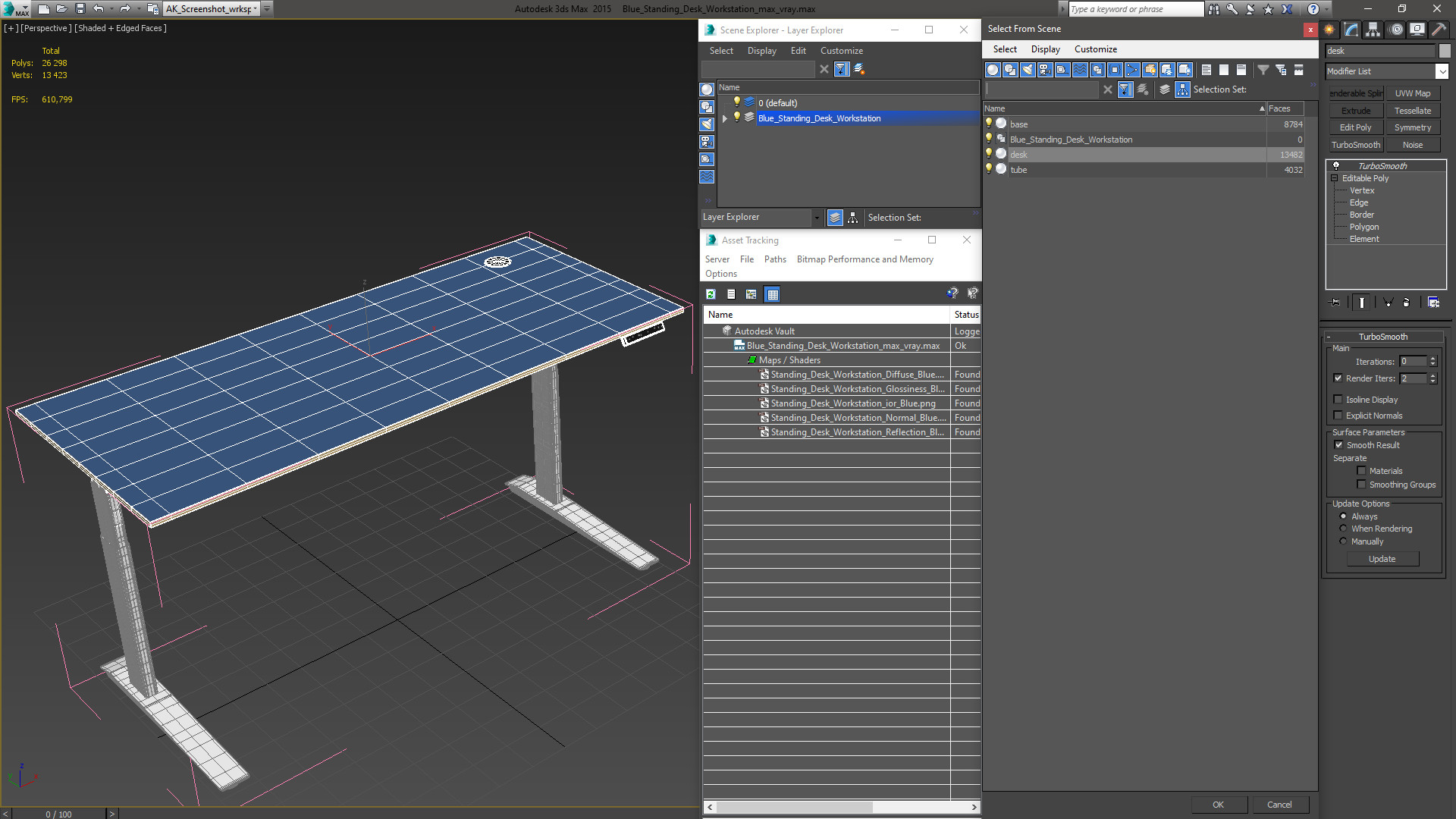This screenshot has width=1456, height=819.
Task: Expand the Blue_Standing_Desk_Workstation layer tree
Action: [725, 118]
